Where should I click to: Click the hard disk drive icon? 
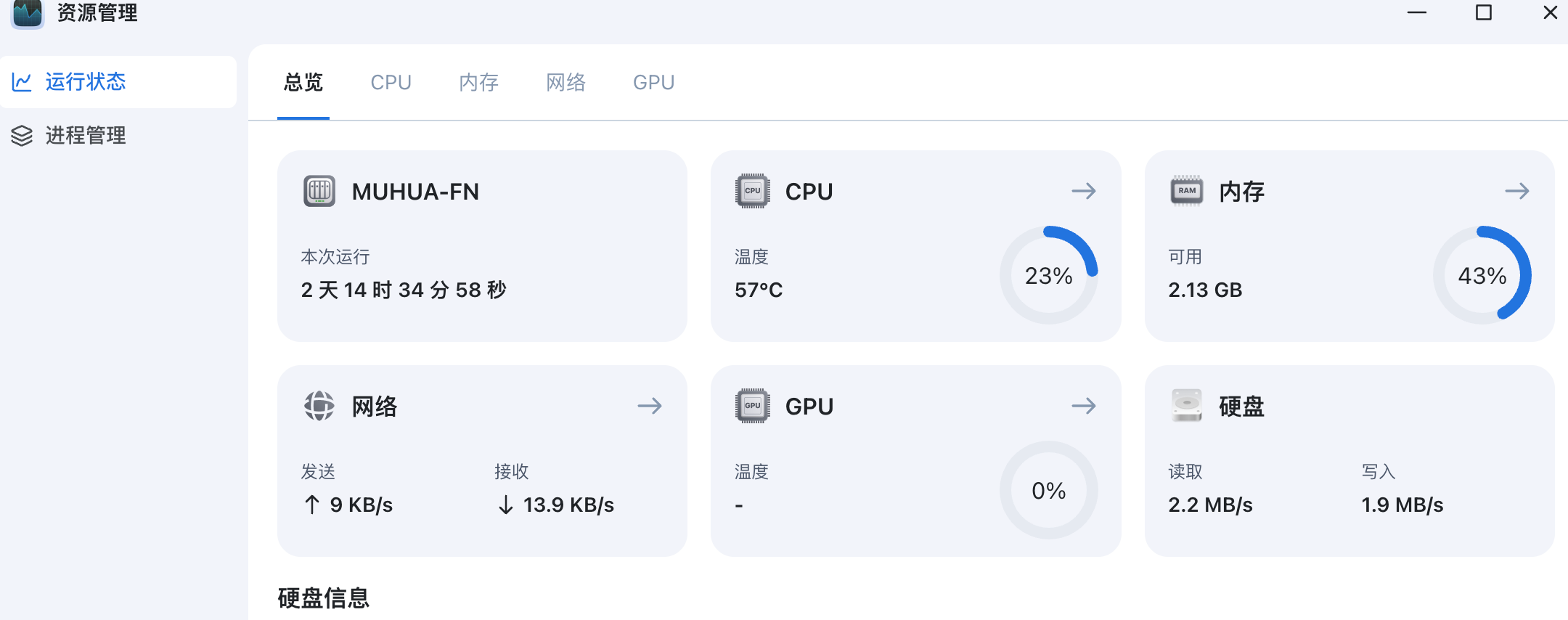click(1186, 406)
